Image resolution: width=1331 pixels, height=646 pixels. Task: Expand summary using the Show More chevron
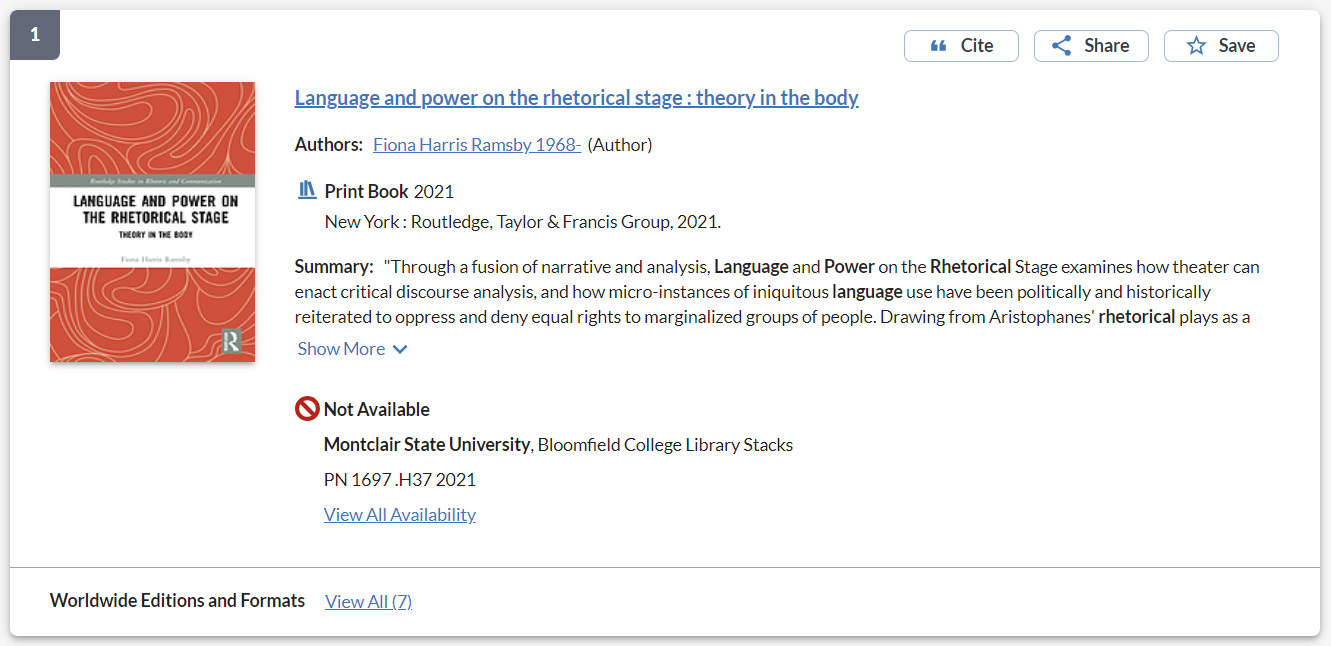point(400,349)
